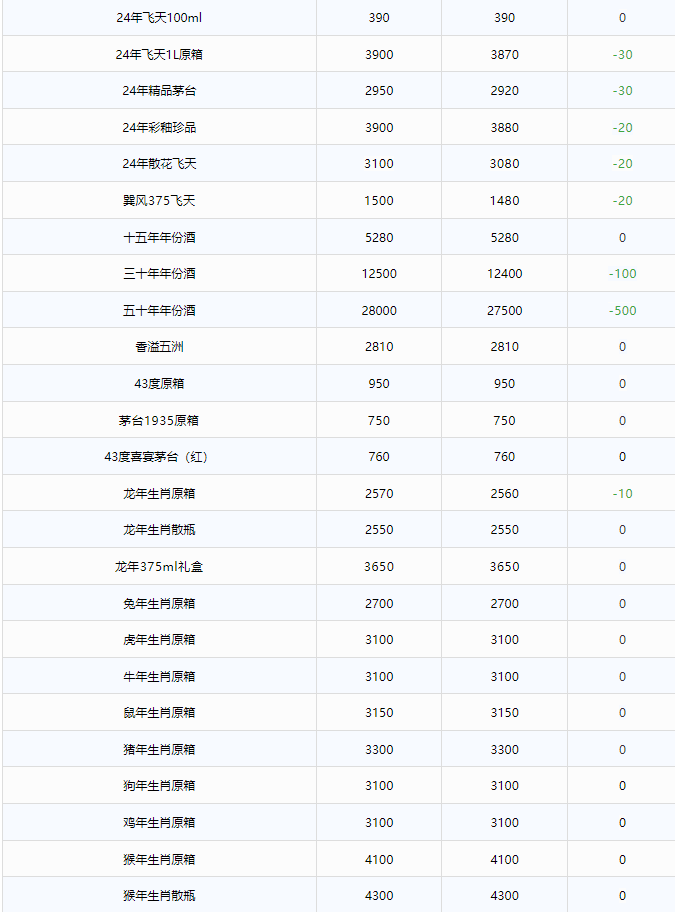The image size is (675, 912).
Task: Click the -20 change for 24年散花飞天
Action: tap(623, 163)
